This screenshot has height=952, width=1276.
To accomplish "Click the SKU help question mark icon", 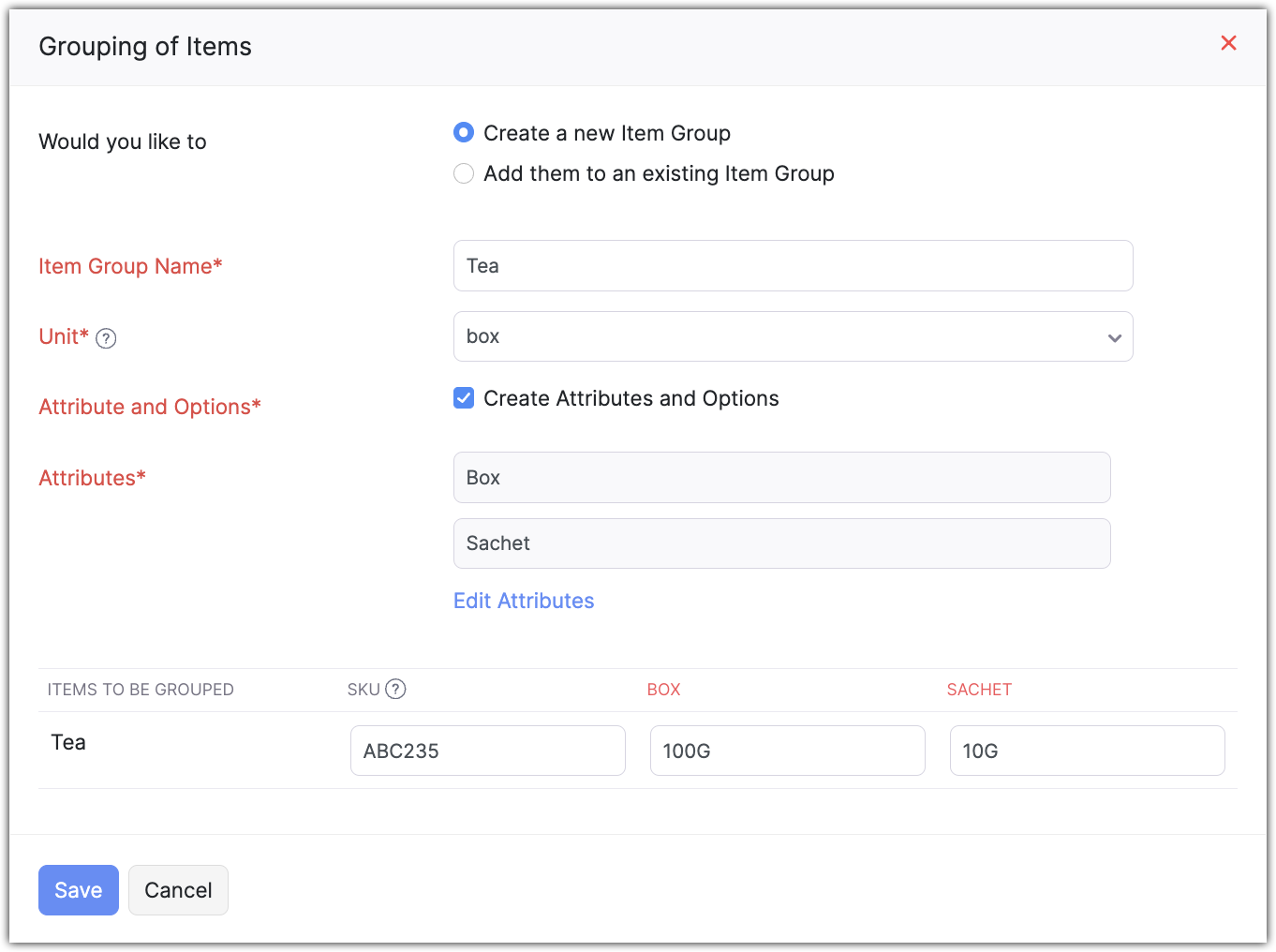I will click(x=396, y=690).
